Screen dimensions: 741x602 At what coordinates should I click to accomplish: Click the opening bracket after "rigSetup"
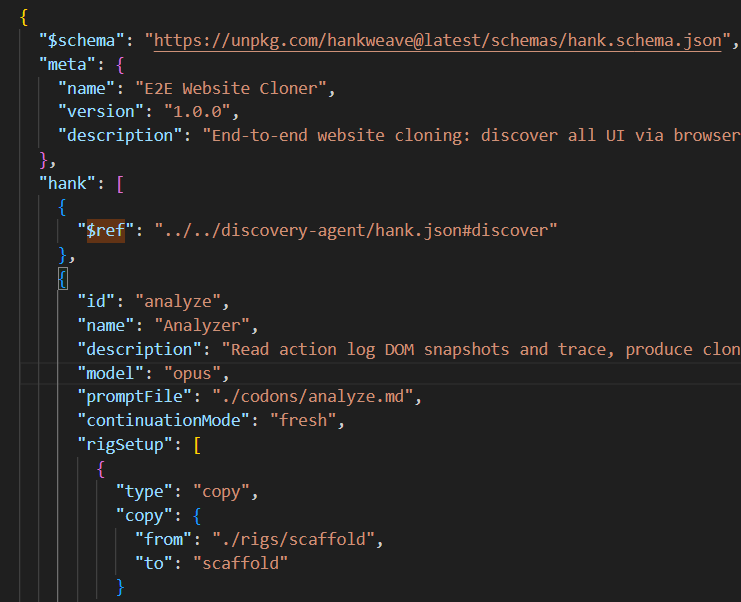tap(197, 445)
